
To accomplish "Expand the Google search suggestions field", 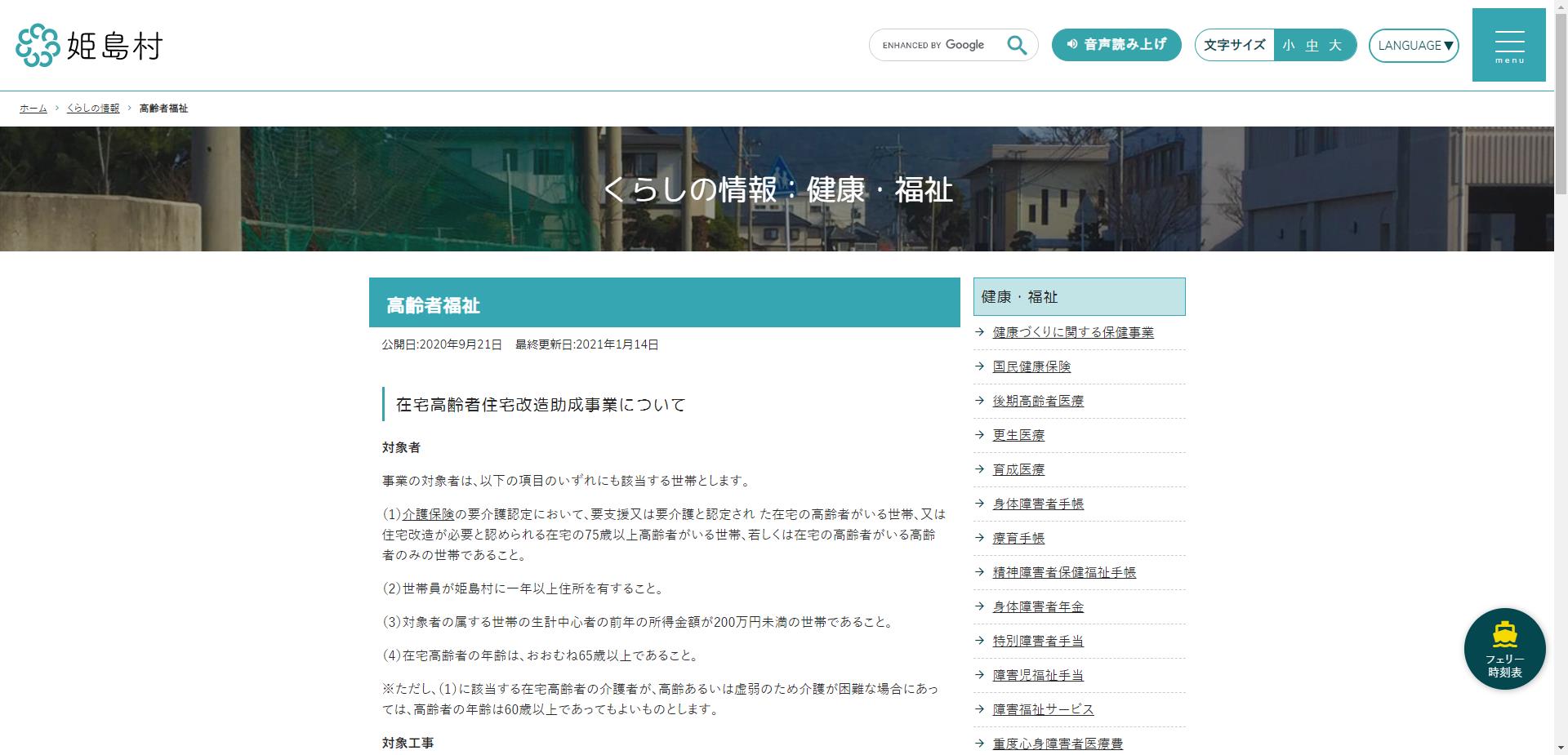I will click(935, 45).
